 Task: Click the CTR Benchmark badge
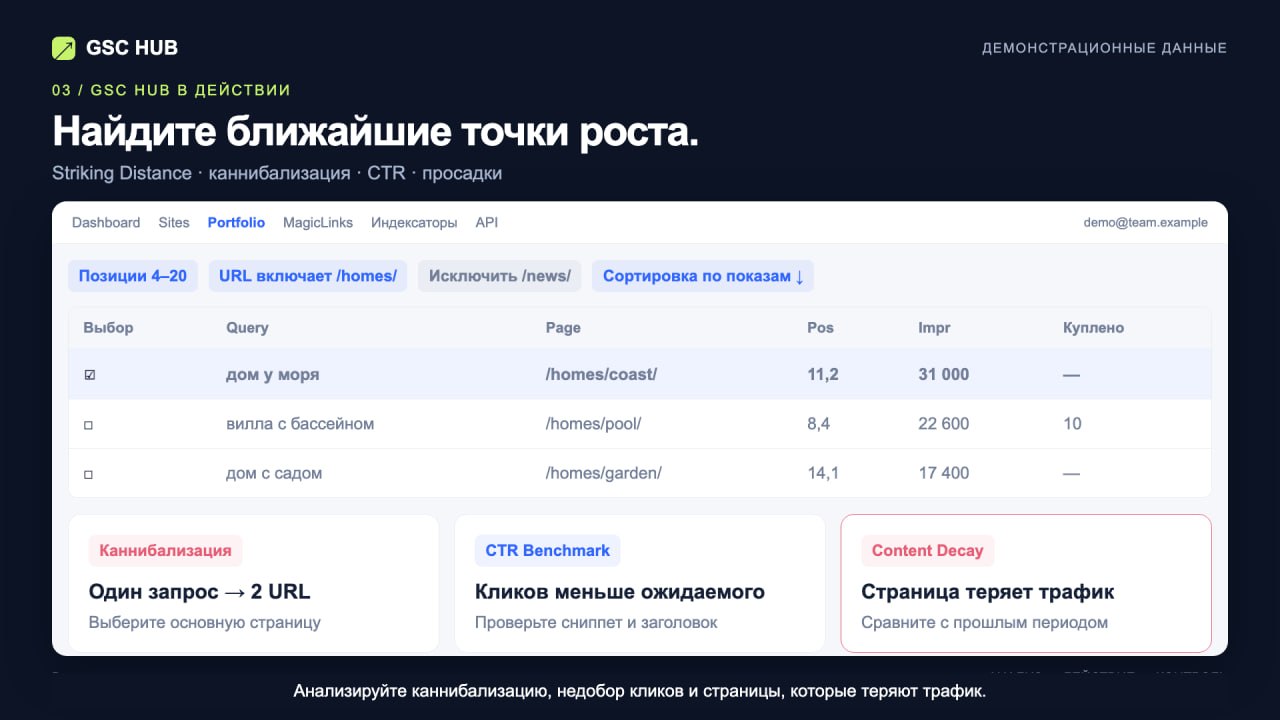click(x=548, y=550)
